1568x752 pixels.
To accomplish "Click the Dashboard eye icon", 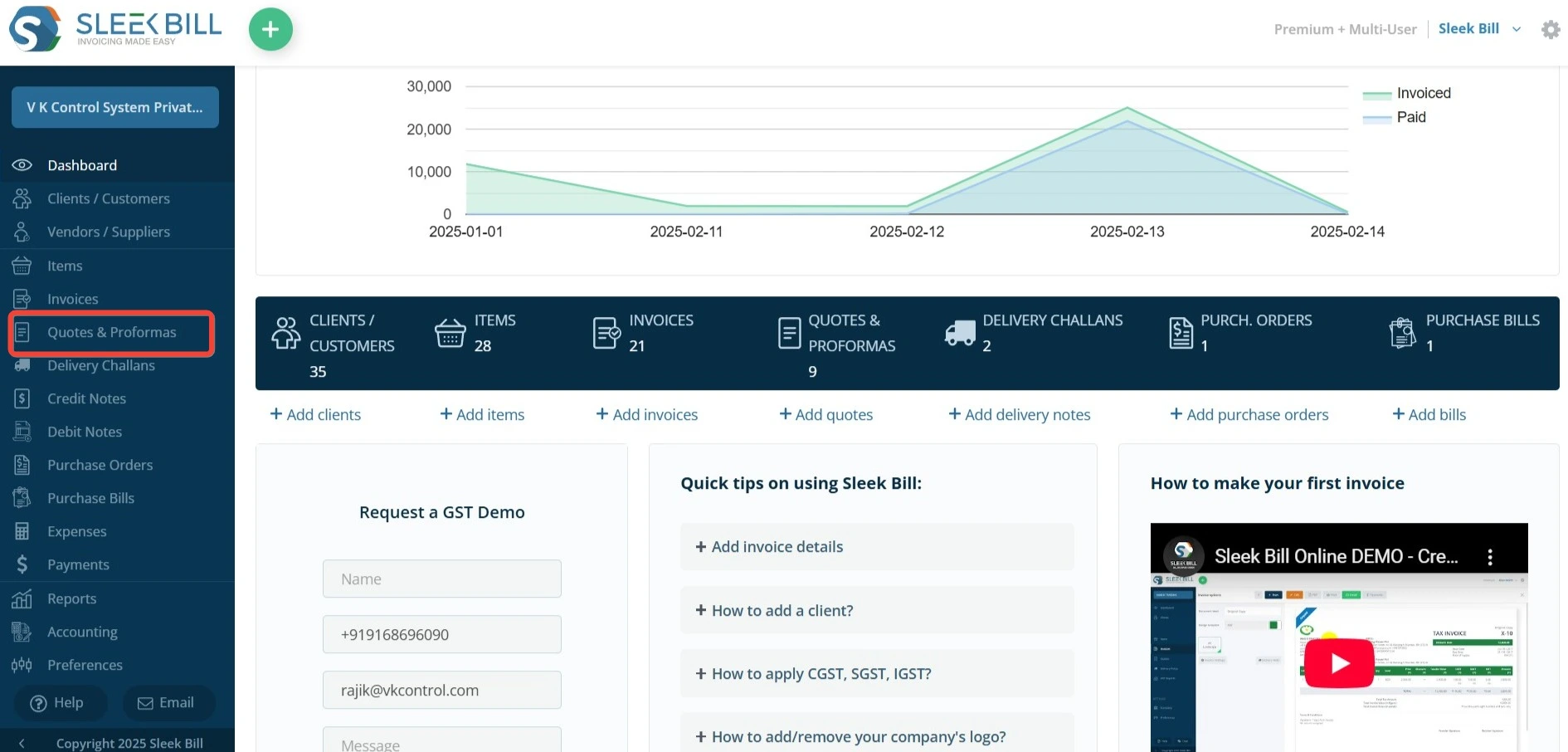I will (22, 165).
